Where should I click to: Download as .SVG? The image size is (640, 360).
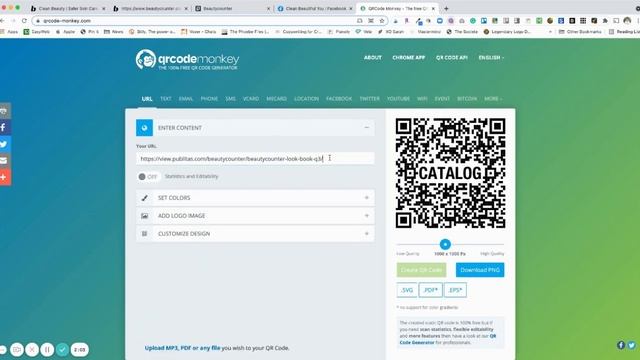click(x=407, y=290)
